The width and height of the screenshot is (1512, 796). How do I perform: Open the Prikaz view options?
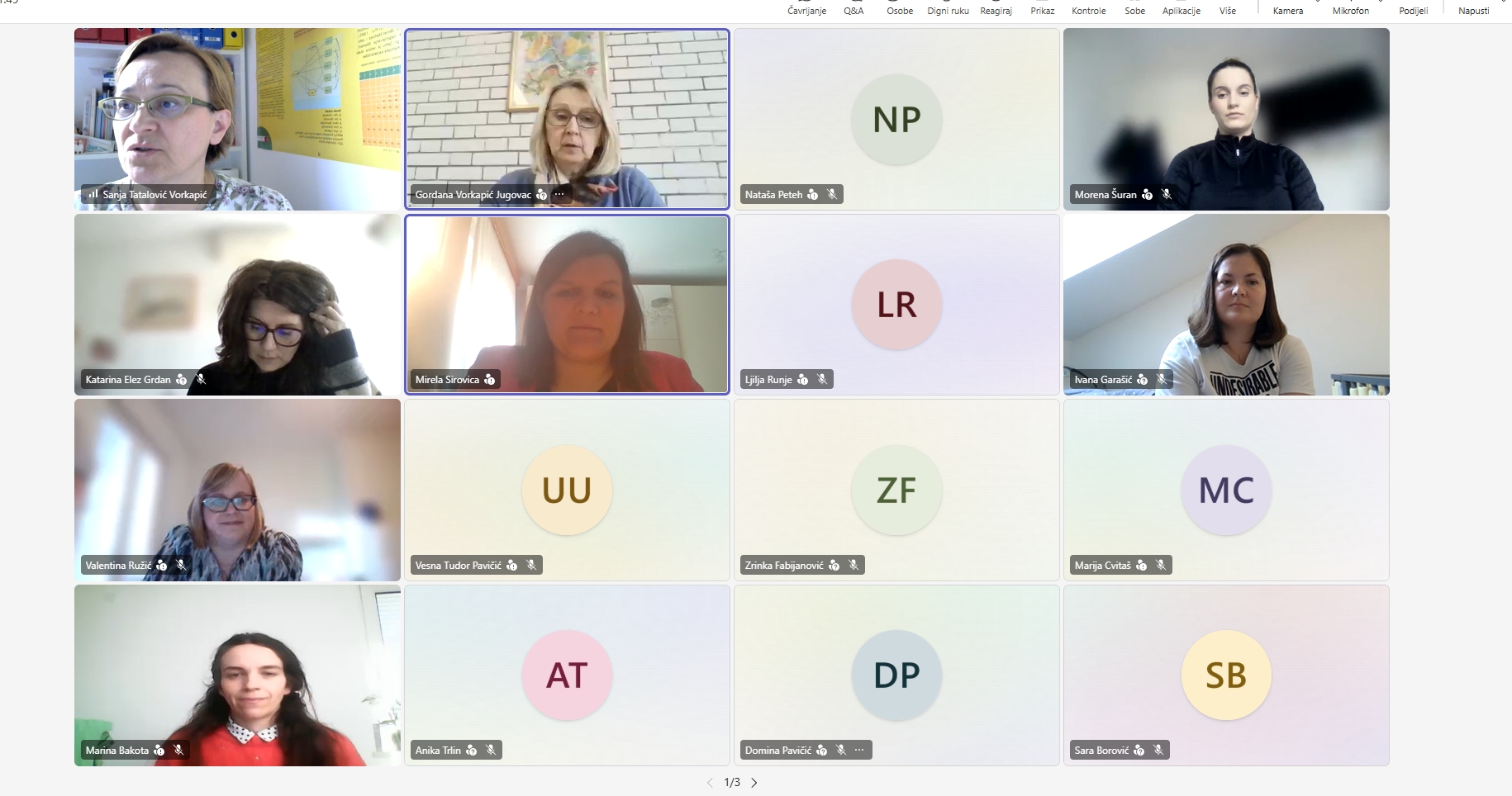point(1042,8)
